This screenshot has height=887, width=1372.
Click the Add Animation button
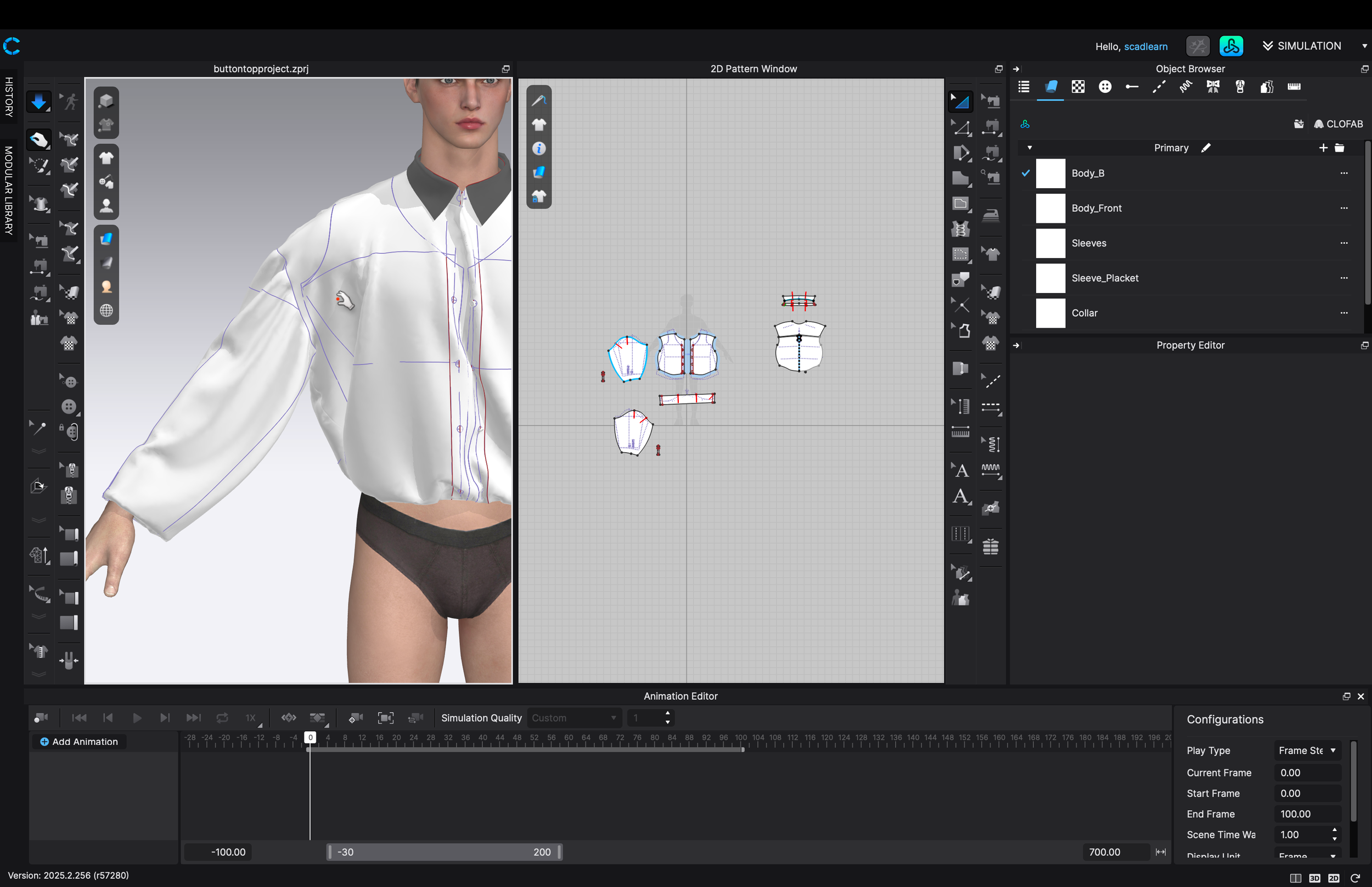click(x=78, y=742)
